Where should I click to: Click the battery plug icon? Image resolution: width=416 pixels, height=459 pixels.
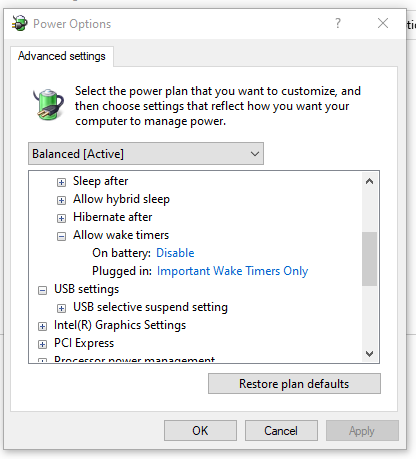[x=49, y=104]
